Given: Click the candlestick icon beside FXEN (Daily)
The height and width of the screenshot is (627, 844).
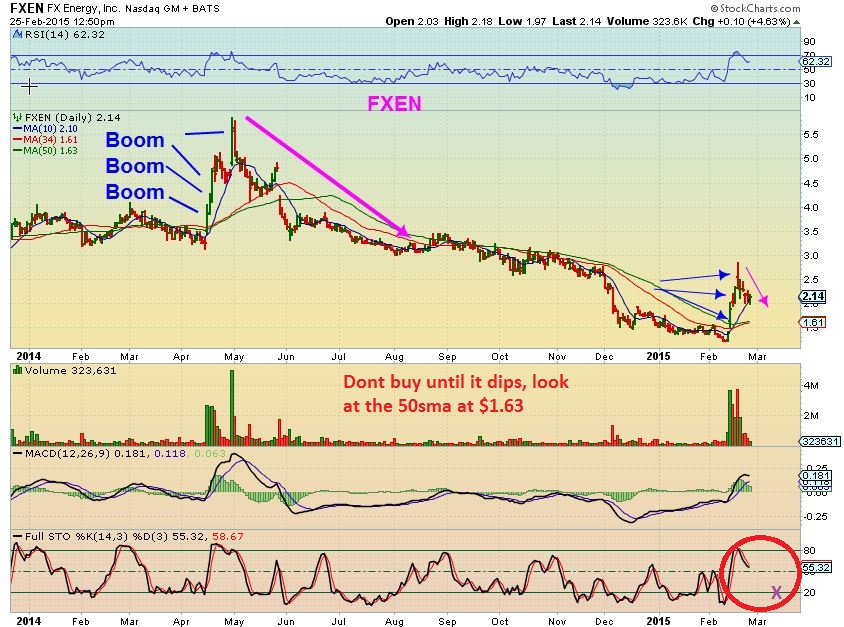Looking at the screenshot, I should pyautogui.click(x=18, y=117).
